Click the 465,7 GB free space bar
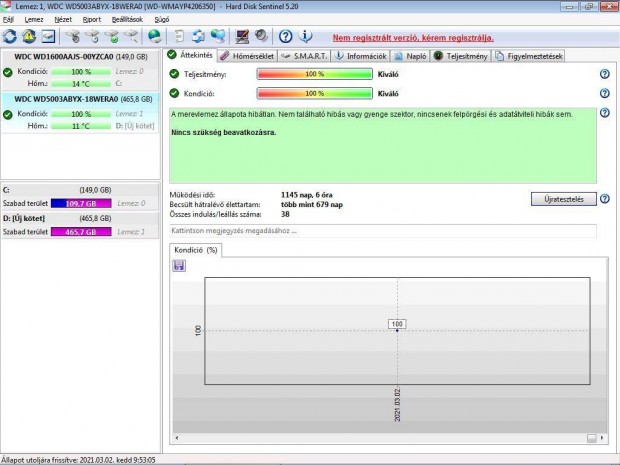This screenshot has width=620, height=465. coord(81,232)
